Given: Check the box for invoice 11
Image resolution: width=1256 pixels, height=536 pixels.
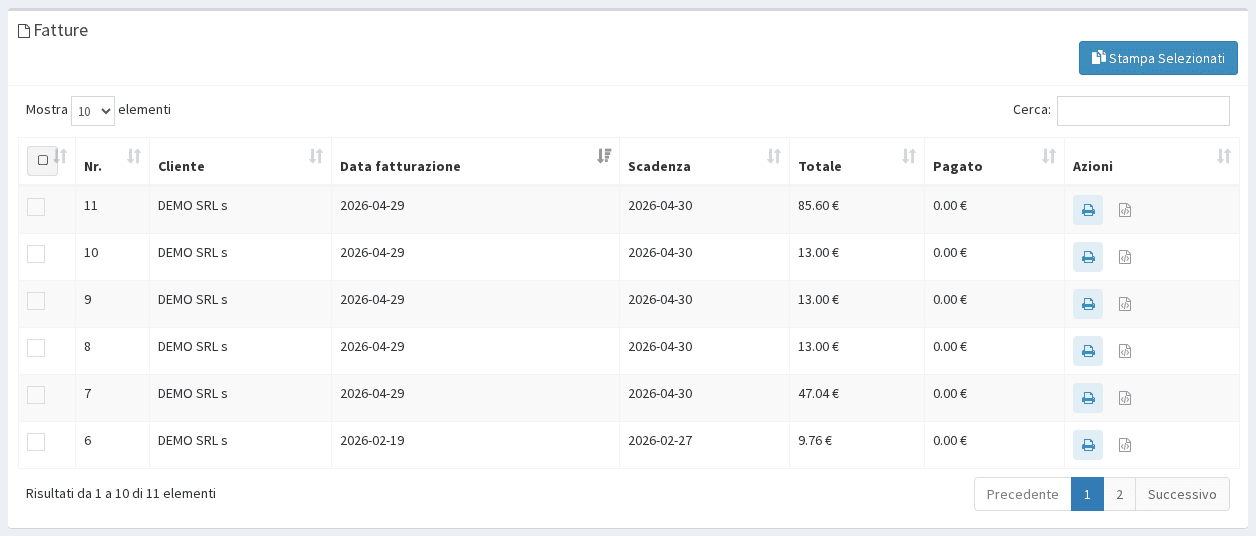Looking at the screenshot, I should coord(36,207).
